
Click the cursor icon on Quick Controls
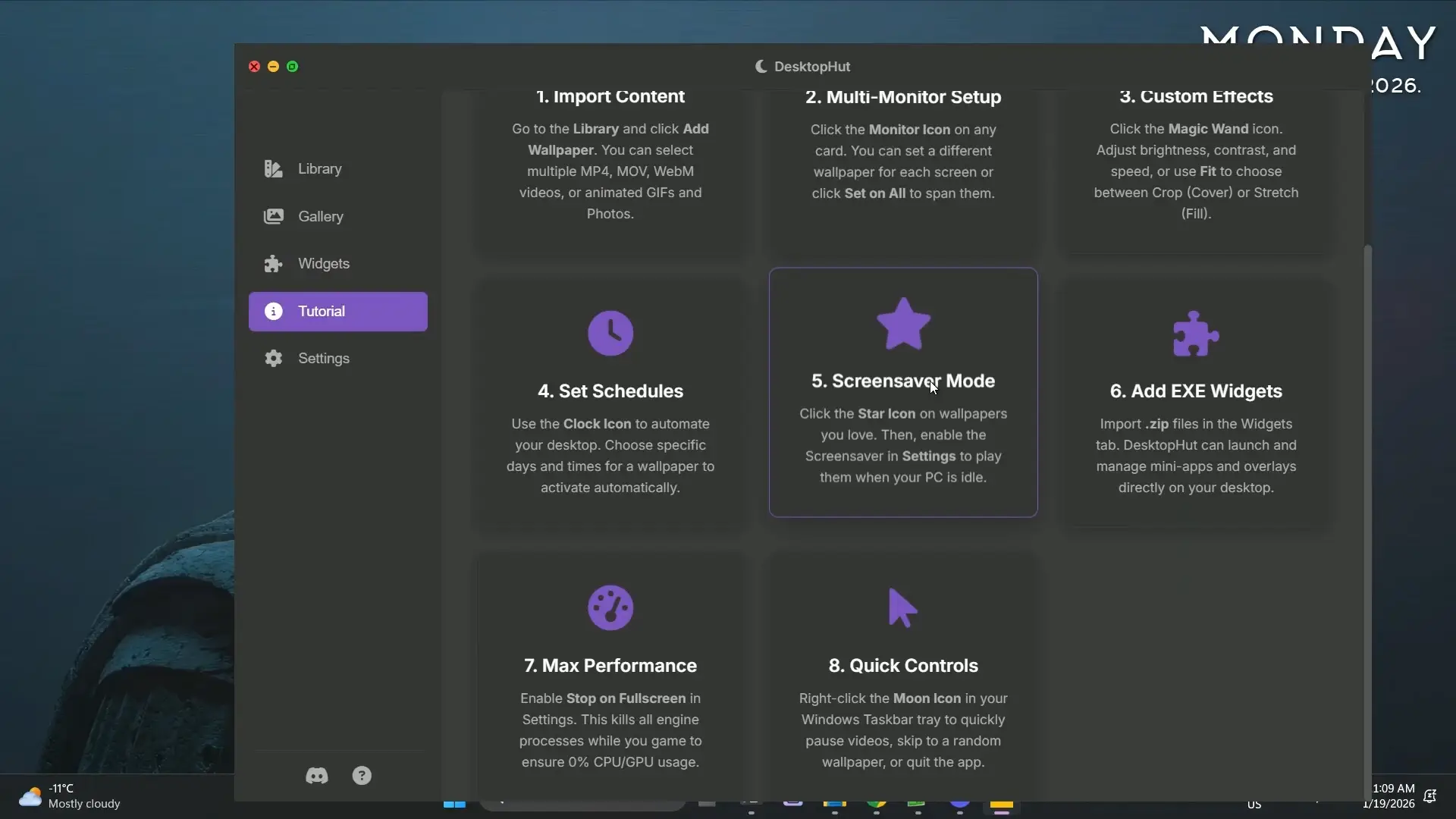tap(902, 607)
